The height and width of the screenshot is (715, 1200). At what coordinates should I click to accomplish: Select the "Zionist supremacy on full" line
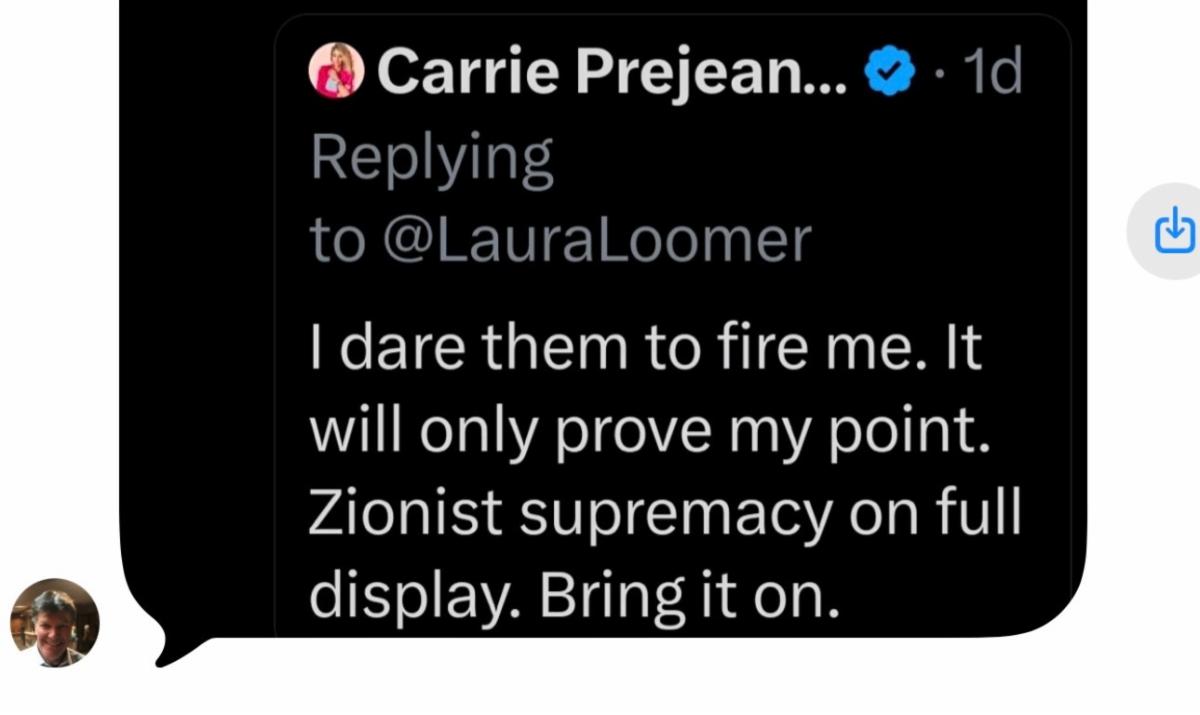[665, 514]
